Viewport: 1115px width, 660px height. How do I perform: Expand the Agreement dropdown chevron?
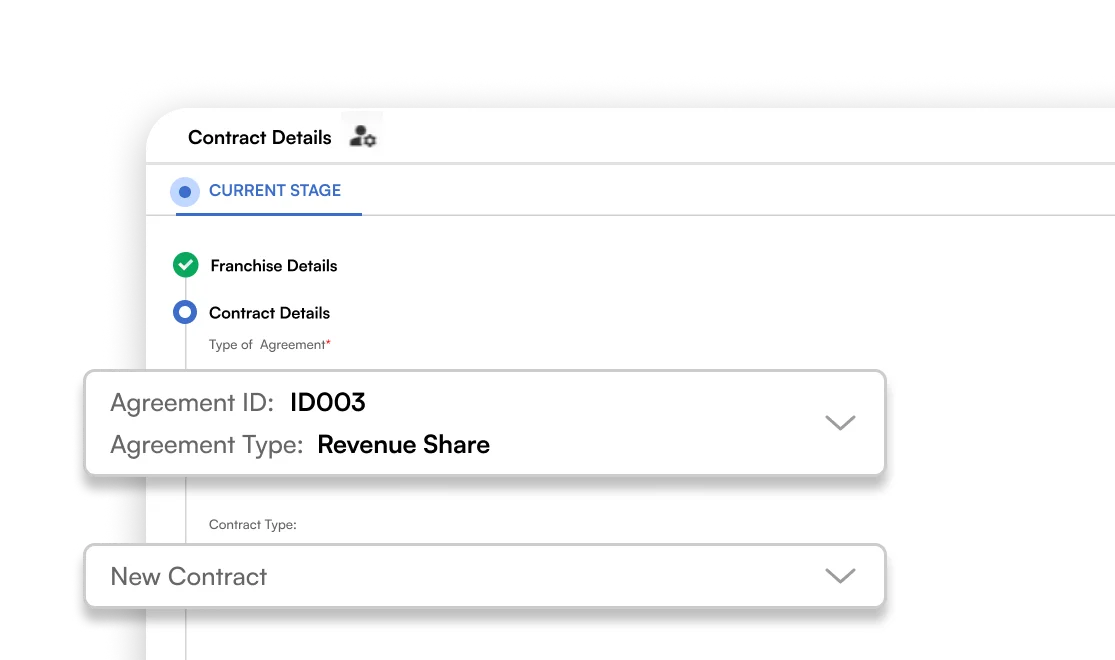tap(840, 422)
